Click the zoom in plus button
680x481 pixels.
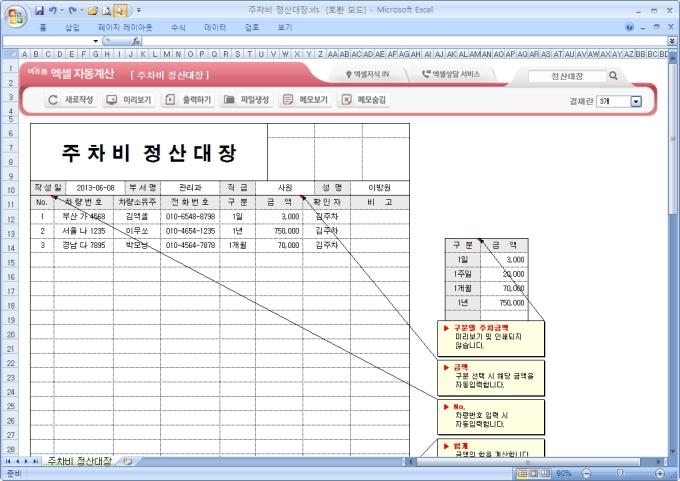[660, 473]
